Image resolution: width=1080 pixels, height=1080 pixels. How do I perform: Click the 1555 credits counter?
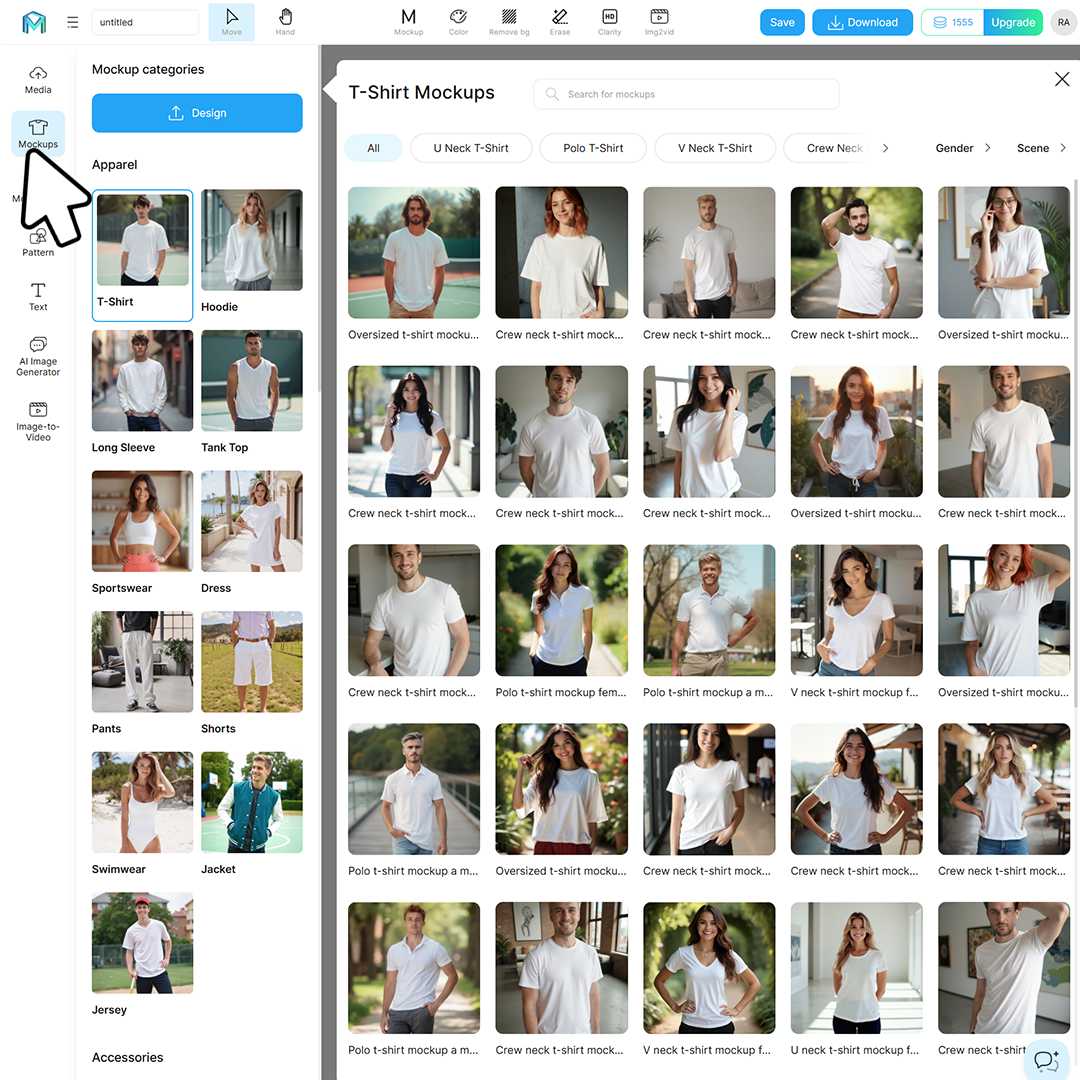(x=953, y=22)
